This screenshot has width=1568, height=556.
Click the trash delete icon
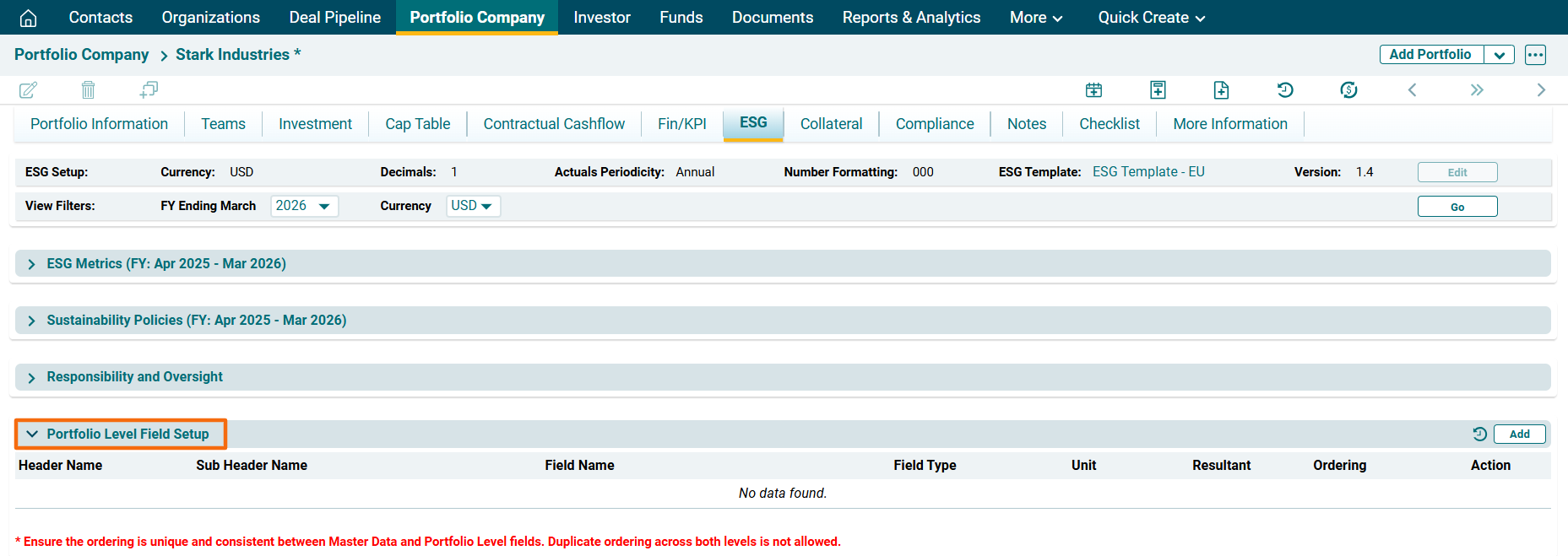(x=88, y=89)
